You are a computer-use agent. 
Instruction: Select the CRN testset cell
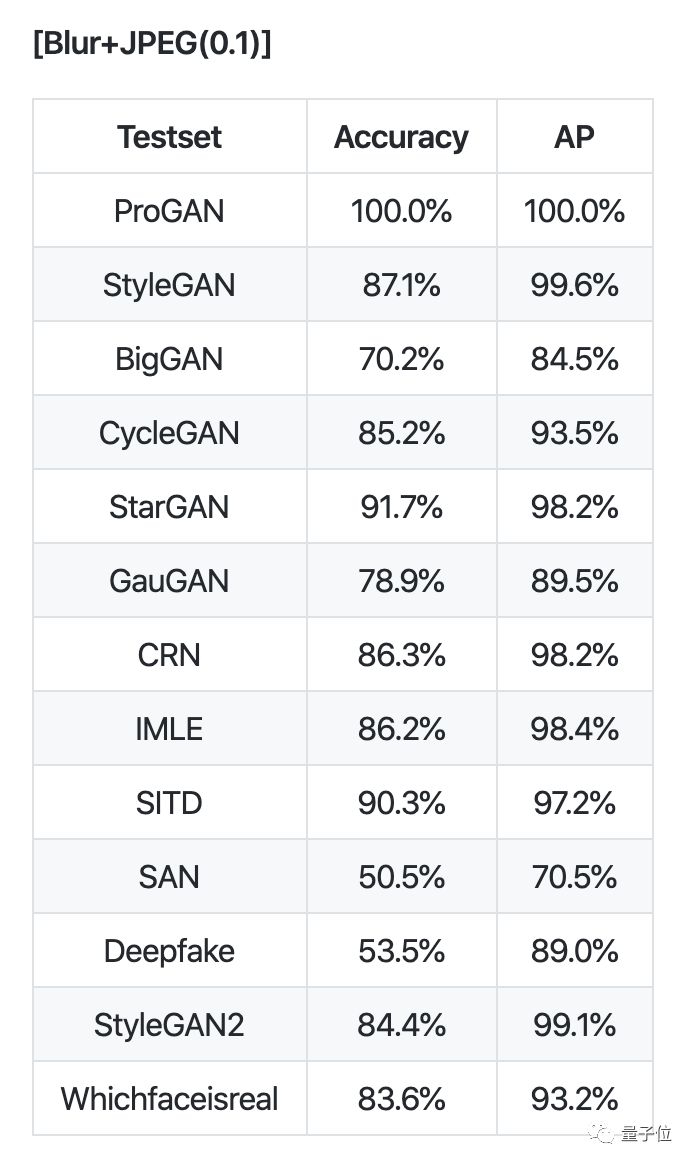click(x=170, y=655)
